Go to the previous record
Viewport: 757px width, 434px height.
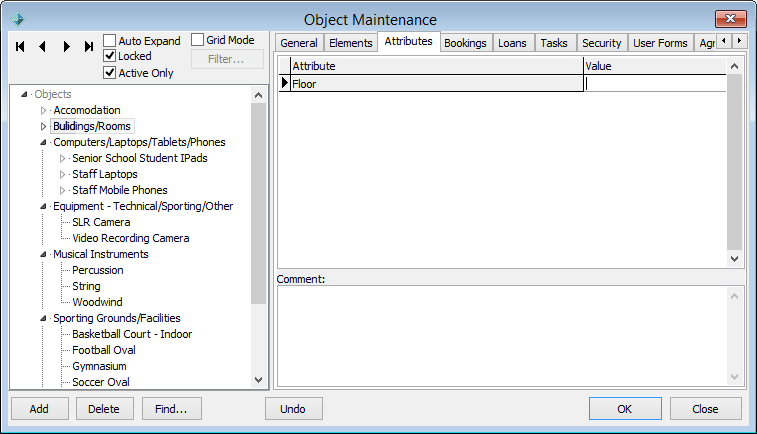click(42, 46)
